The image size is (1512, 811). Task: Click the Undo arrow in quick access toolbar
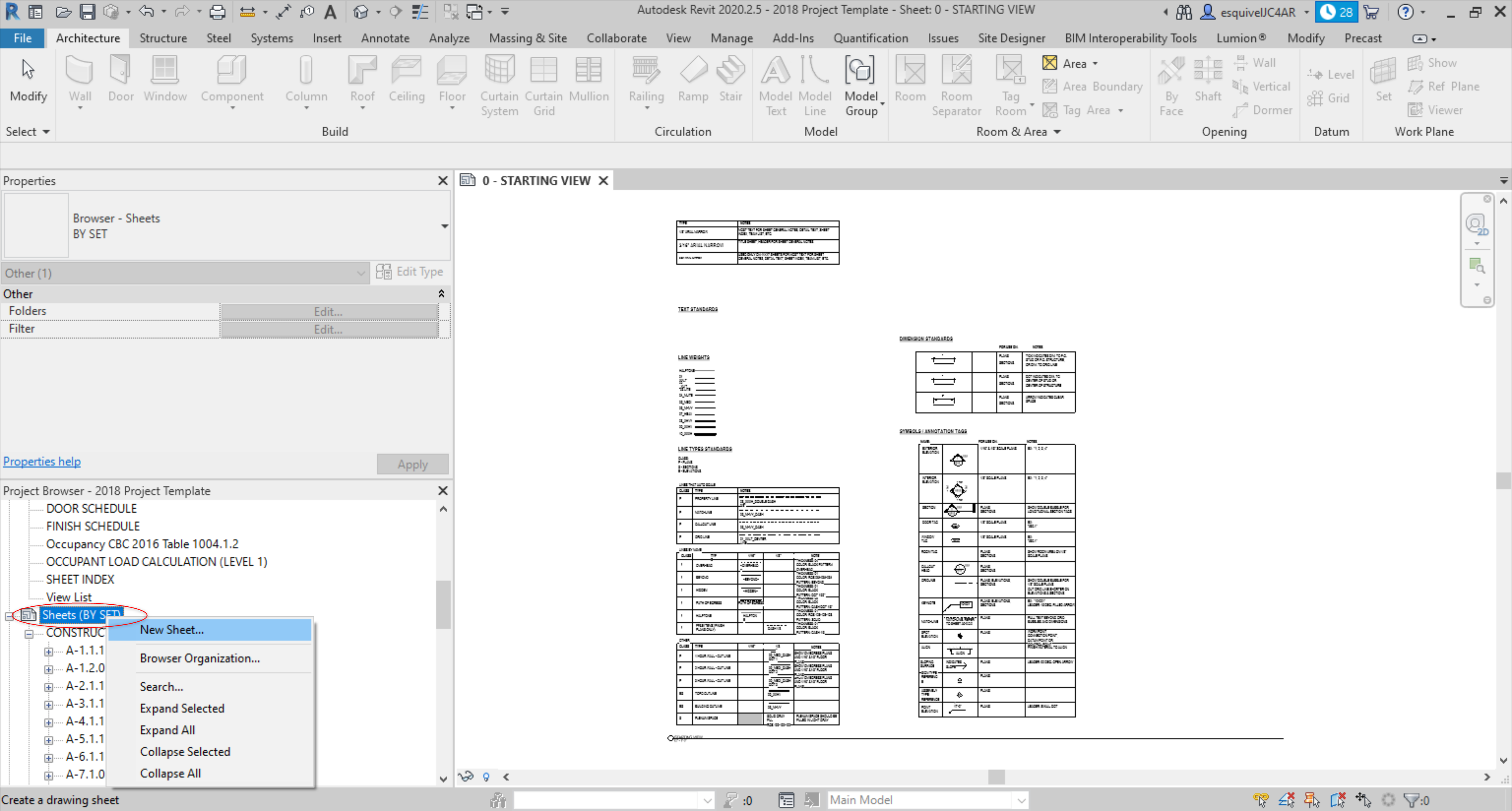(146, 12)
